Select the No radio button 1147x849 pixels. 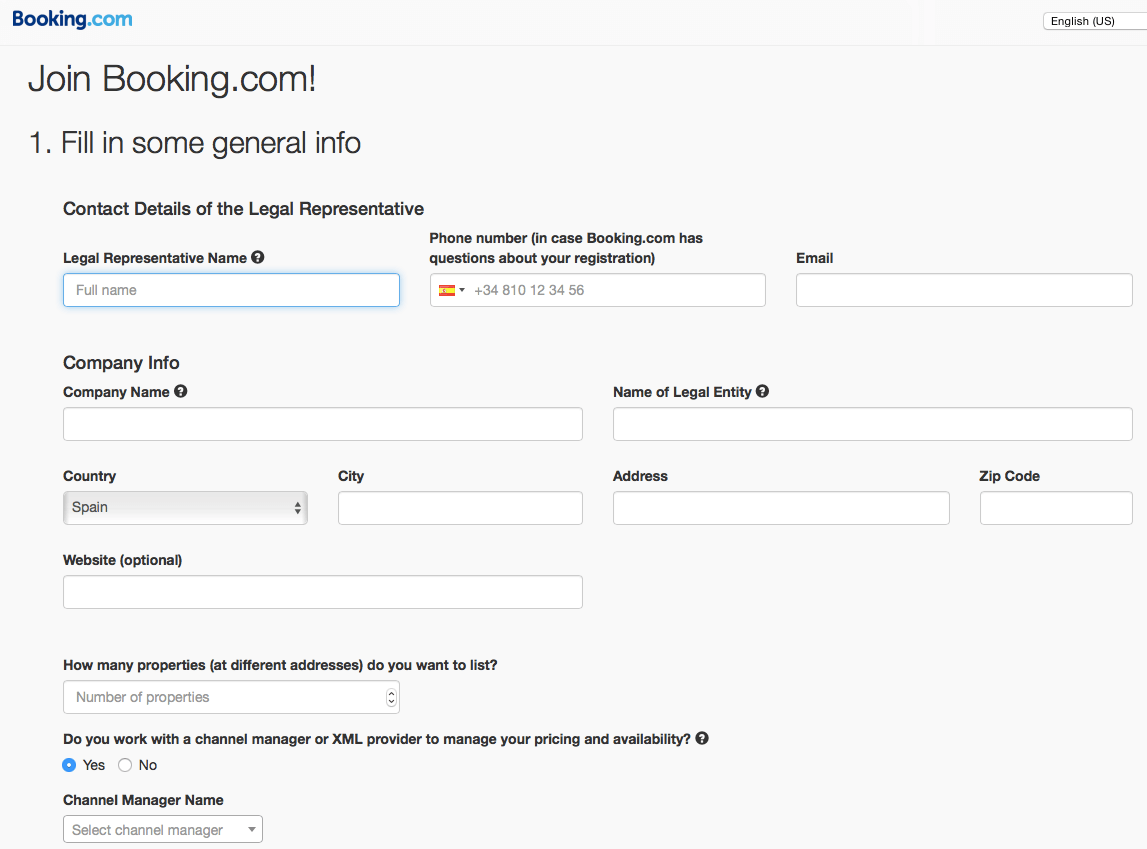125,765
